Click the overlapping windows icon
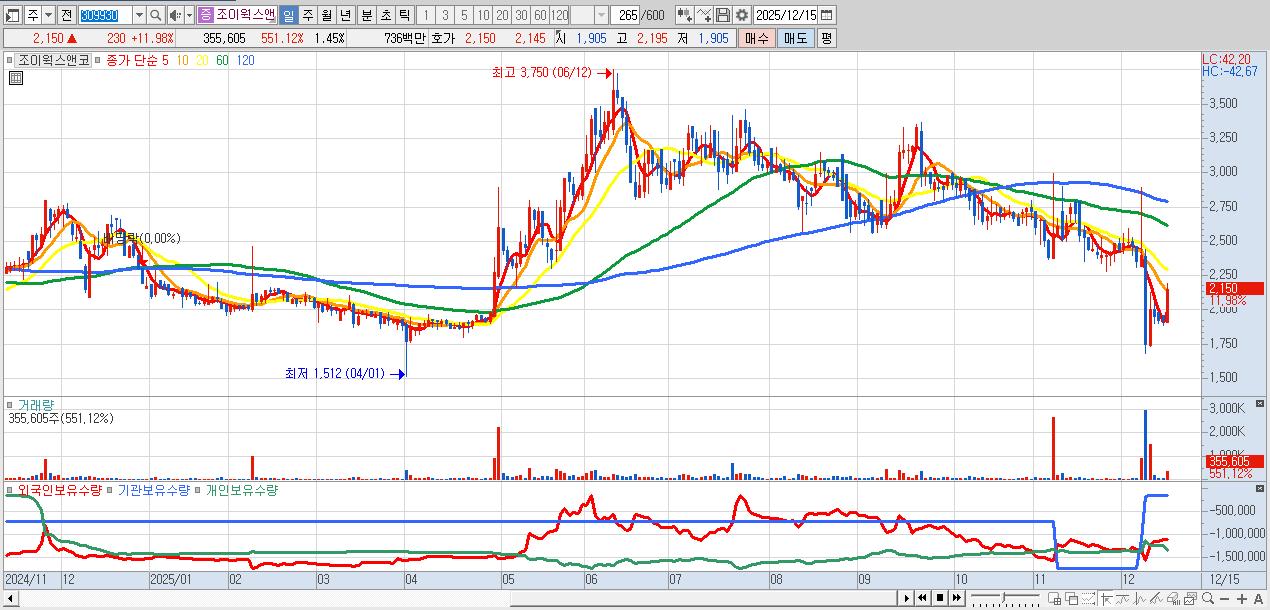This screenshot has width=1270, height=610. coord(1072,598)
